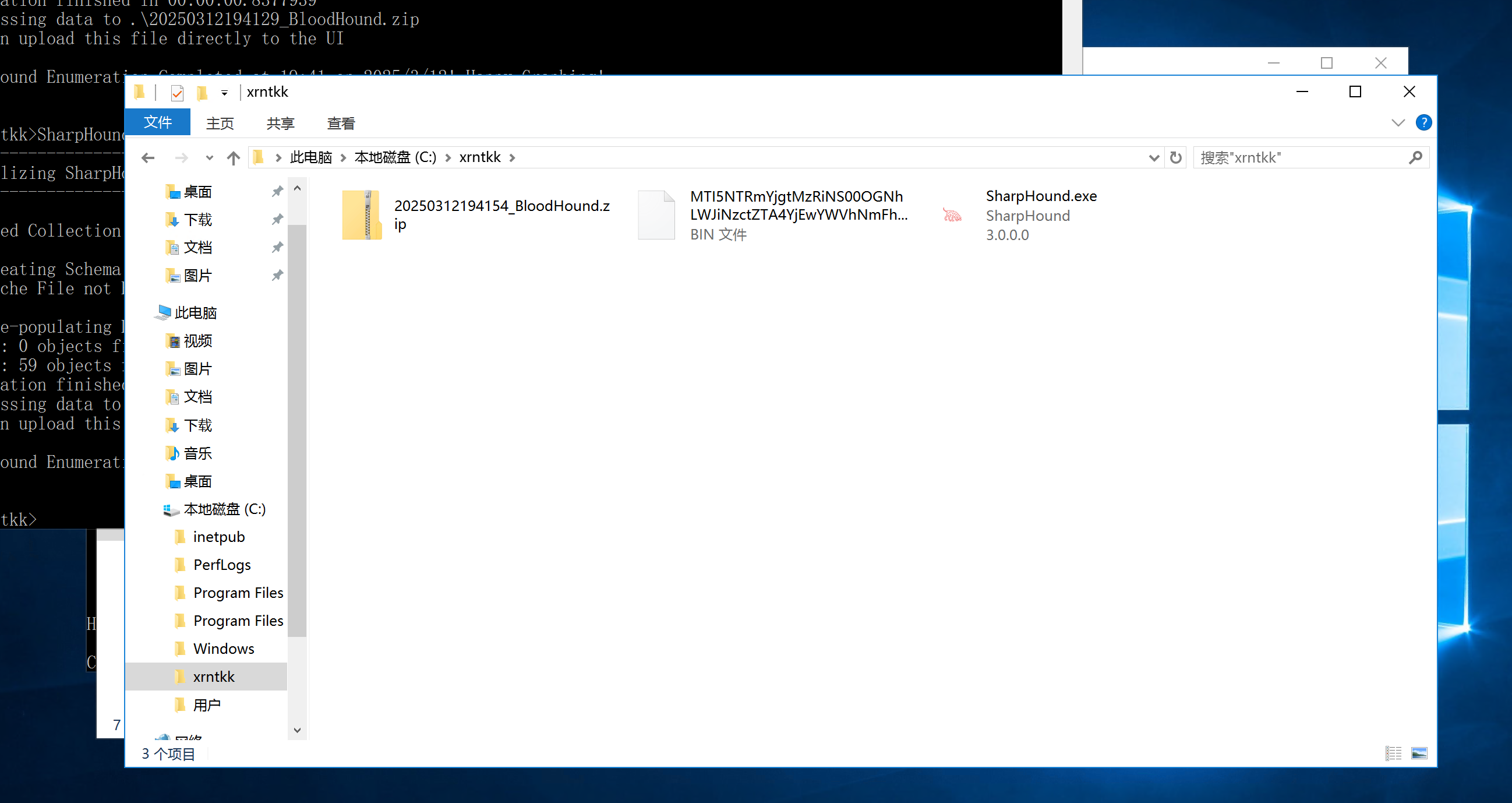Select the MTI5NTRmYjgt BIN file name

799,206
